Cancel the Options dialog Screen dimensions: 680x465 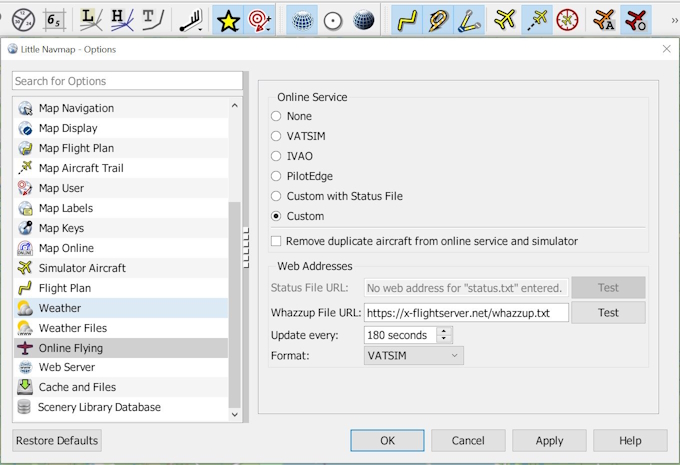click(468, 440)
